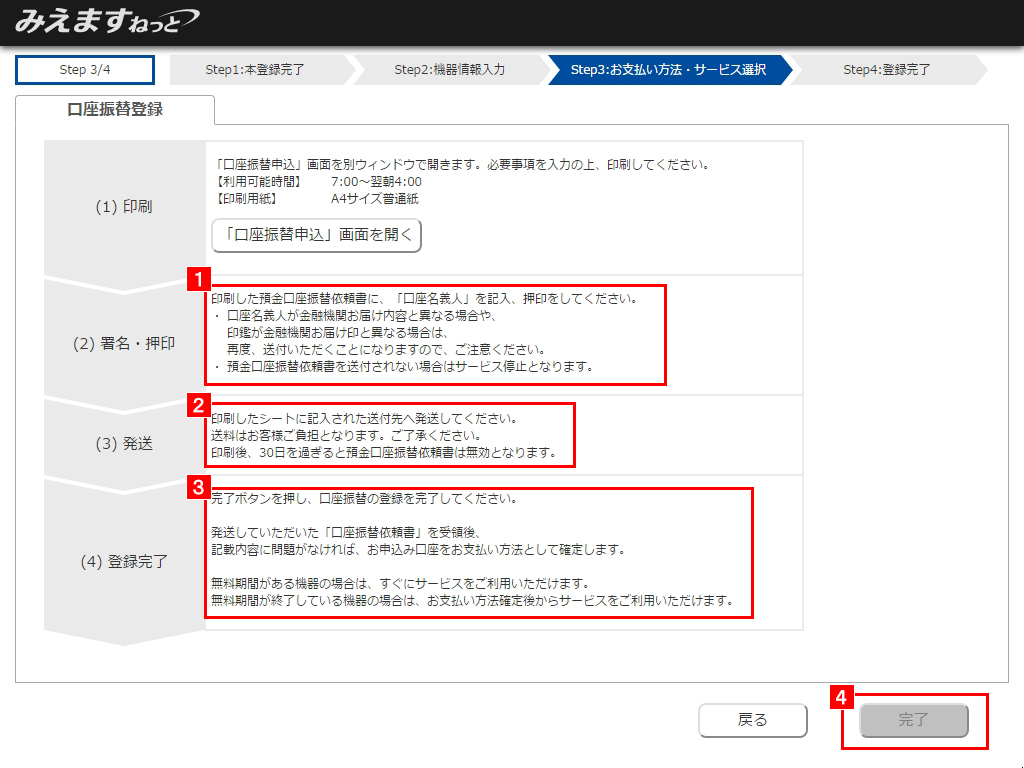
Task: Click the (3) 発送 step label
Action: (x=124, y=443)
